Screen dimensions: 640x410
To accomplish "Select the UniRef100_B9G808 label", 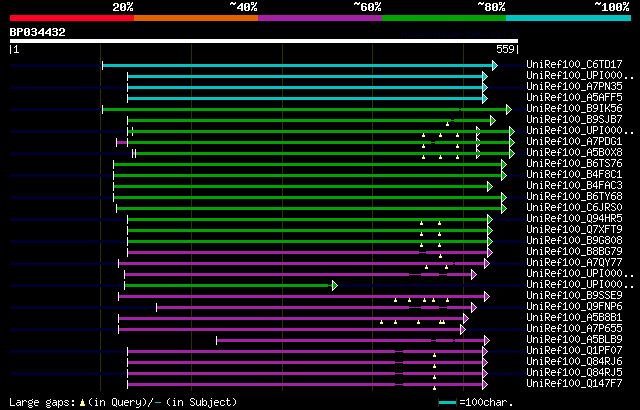I will point(574,240).
